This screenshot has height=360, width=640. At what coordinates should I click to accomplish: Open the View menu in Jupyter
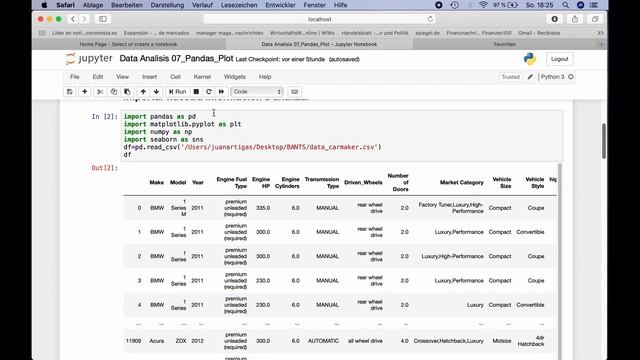[x=122, y=77]
